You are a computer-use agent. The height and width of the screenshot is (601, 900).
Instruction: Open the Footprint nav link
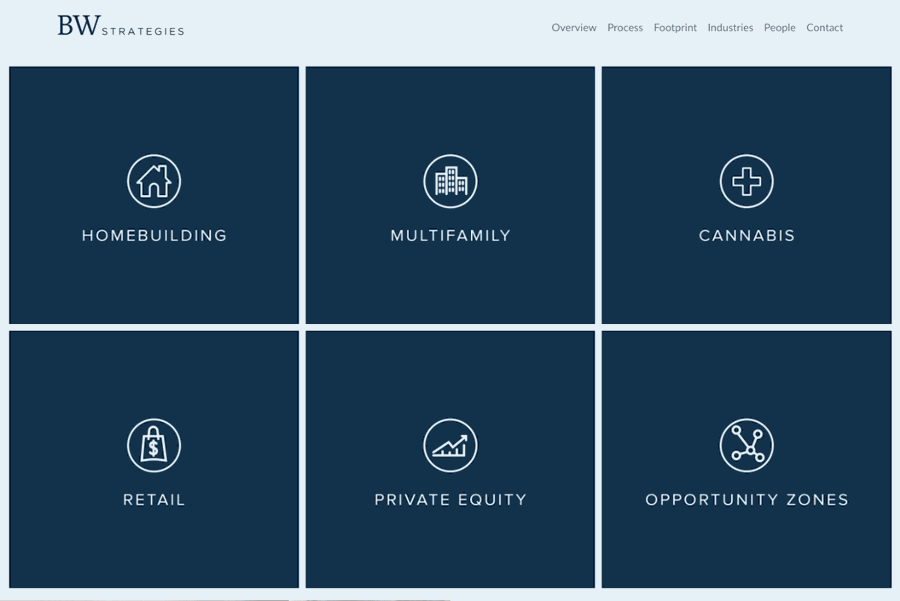pos(675,28)
